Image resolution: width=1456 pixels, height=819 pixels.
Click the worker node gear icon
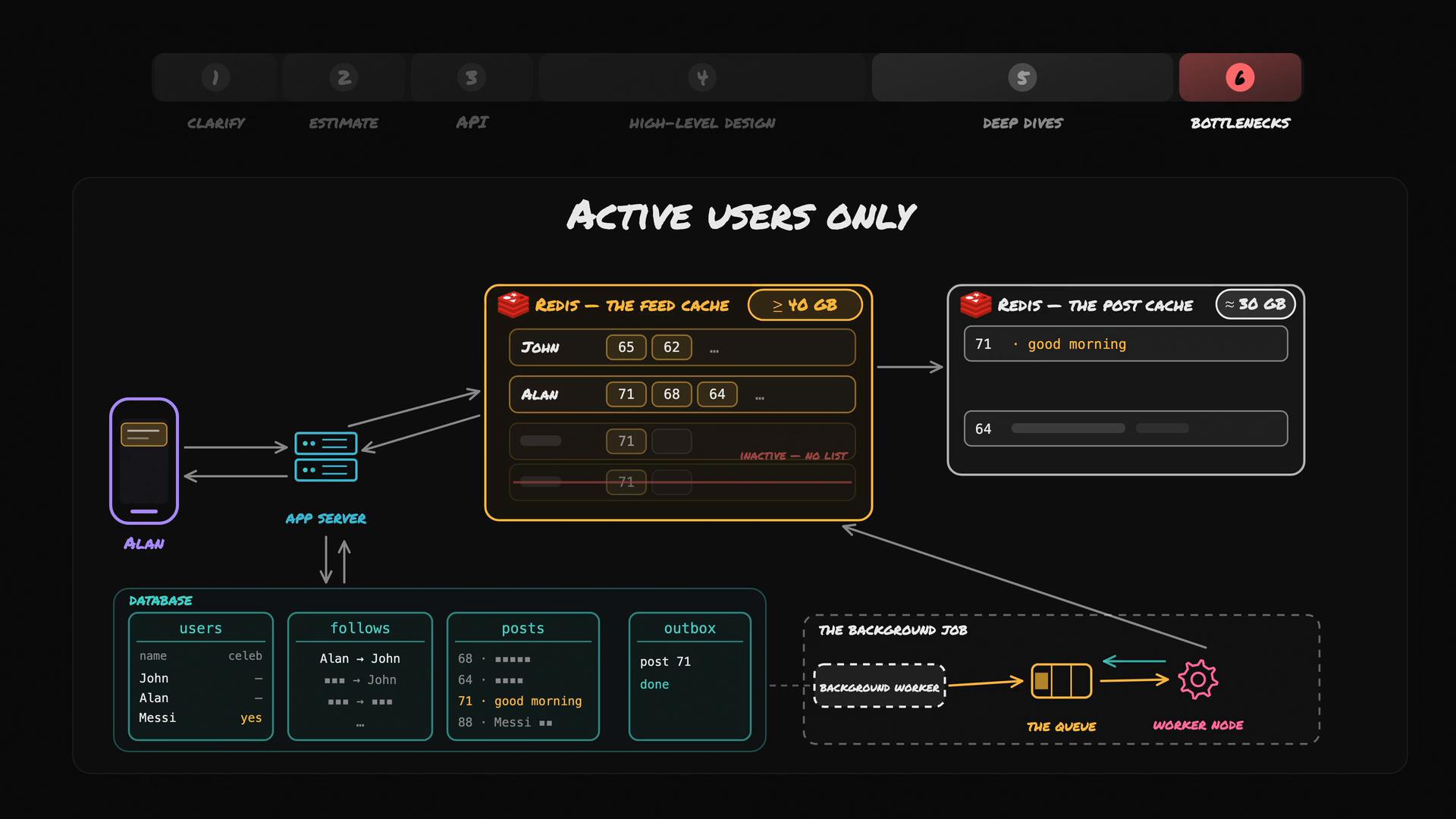1198,679
